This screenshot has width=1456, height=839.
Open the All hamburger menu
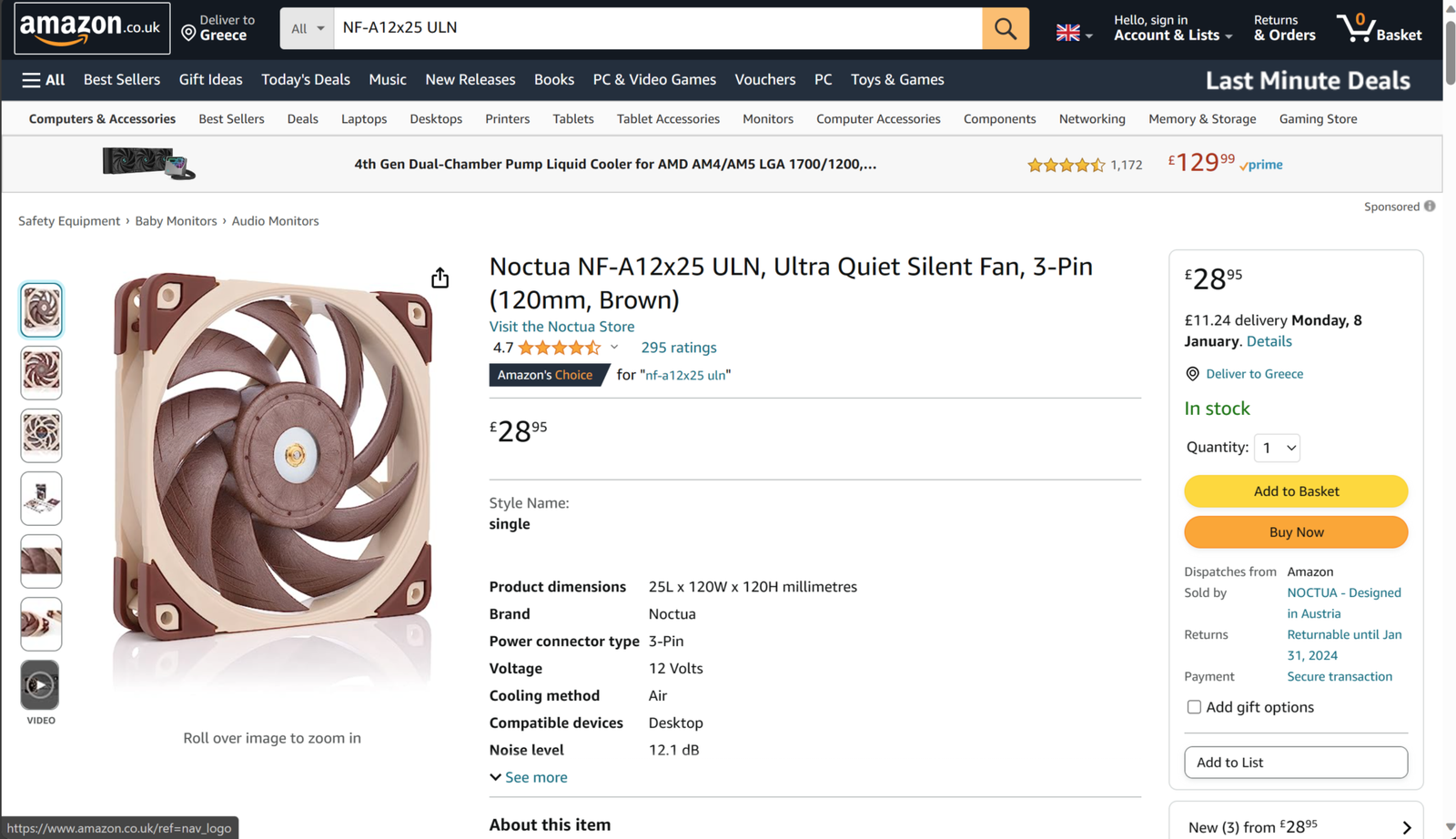43,80
